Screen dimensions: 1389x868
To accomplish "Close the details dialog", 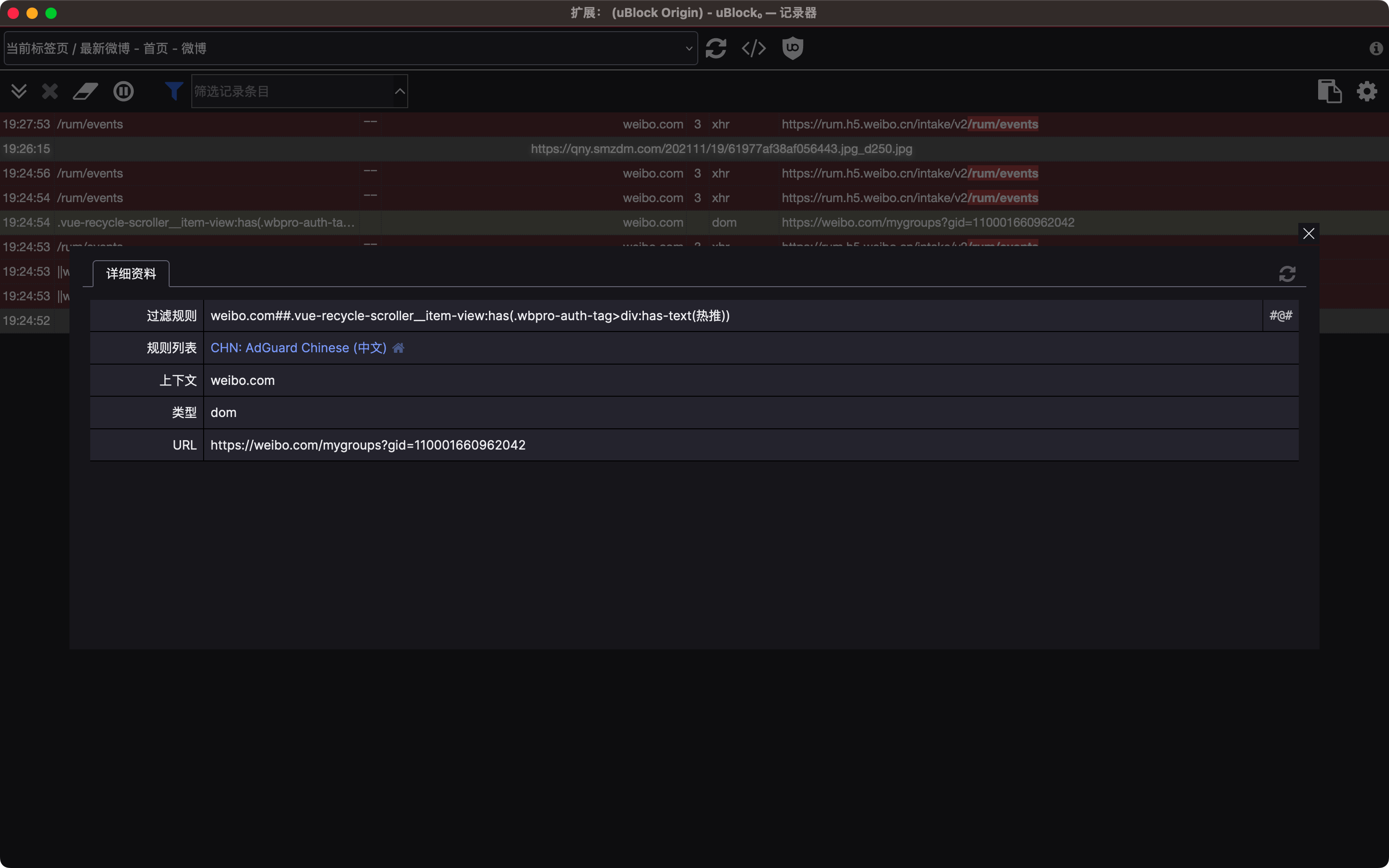I will pyautogui.click(x=1308, y=233).
